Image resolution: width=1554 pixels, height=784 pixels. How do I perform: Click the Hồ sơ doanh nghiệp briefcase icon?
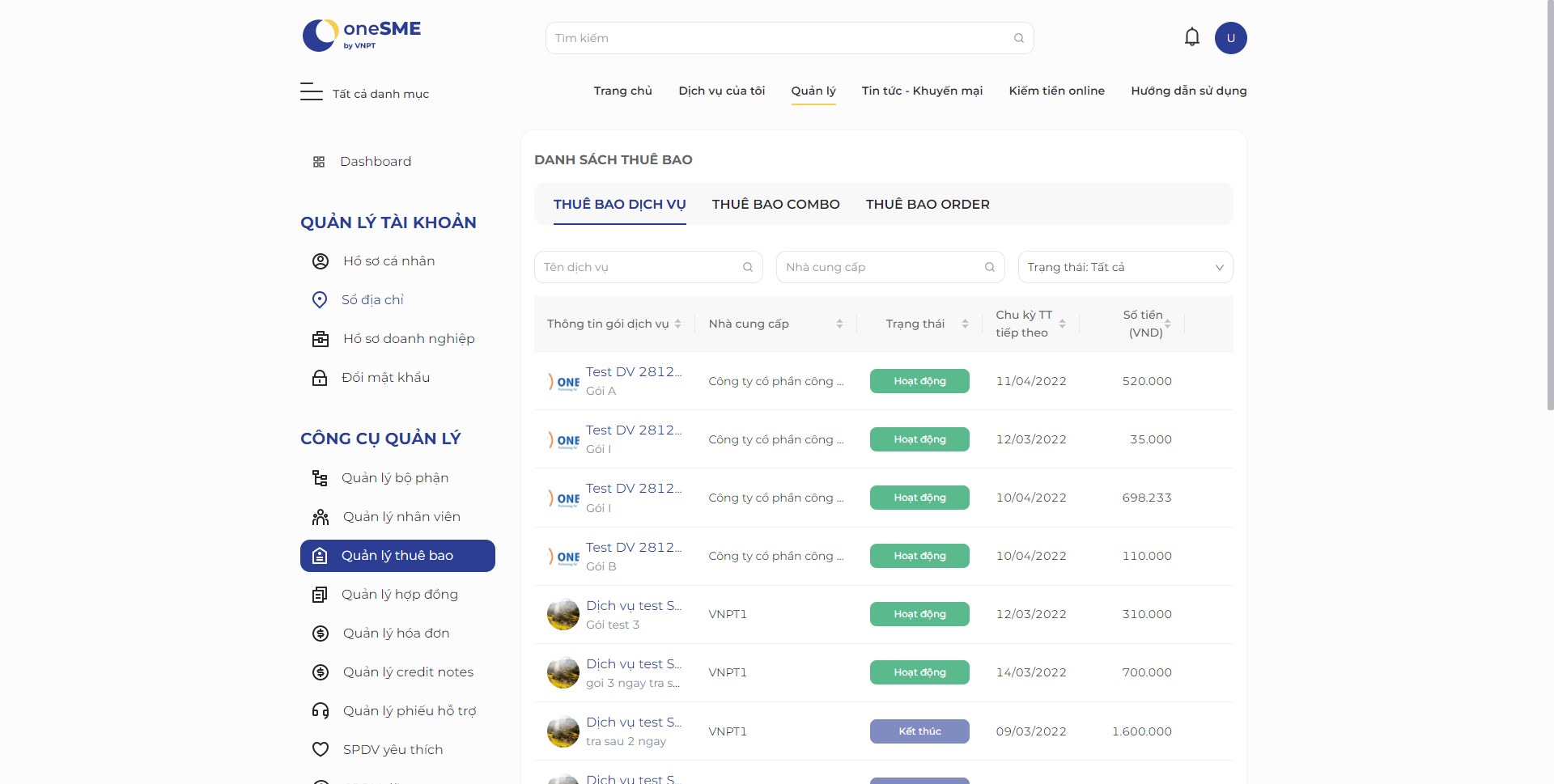click(321, 339)
